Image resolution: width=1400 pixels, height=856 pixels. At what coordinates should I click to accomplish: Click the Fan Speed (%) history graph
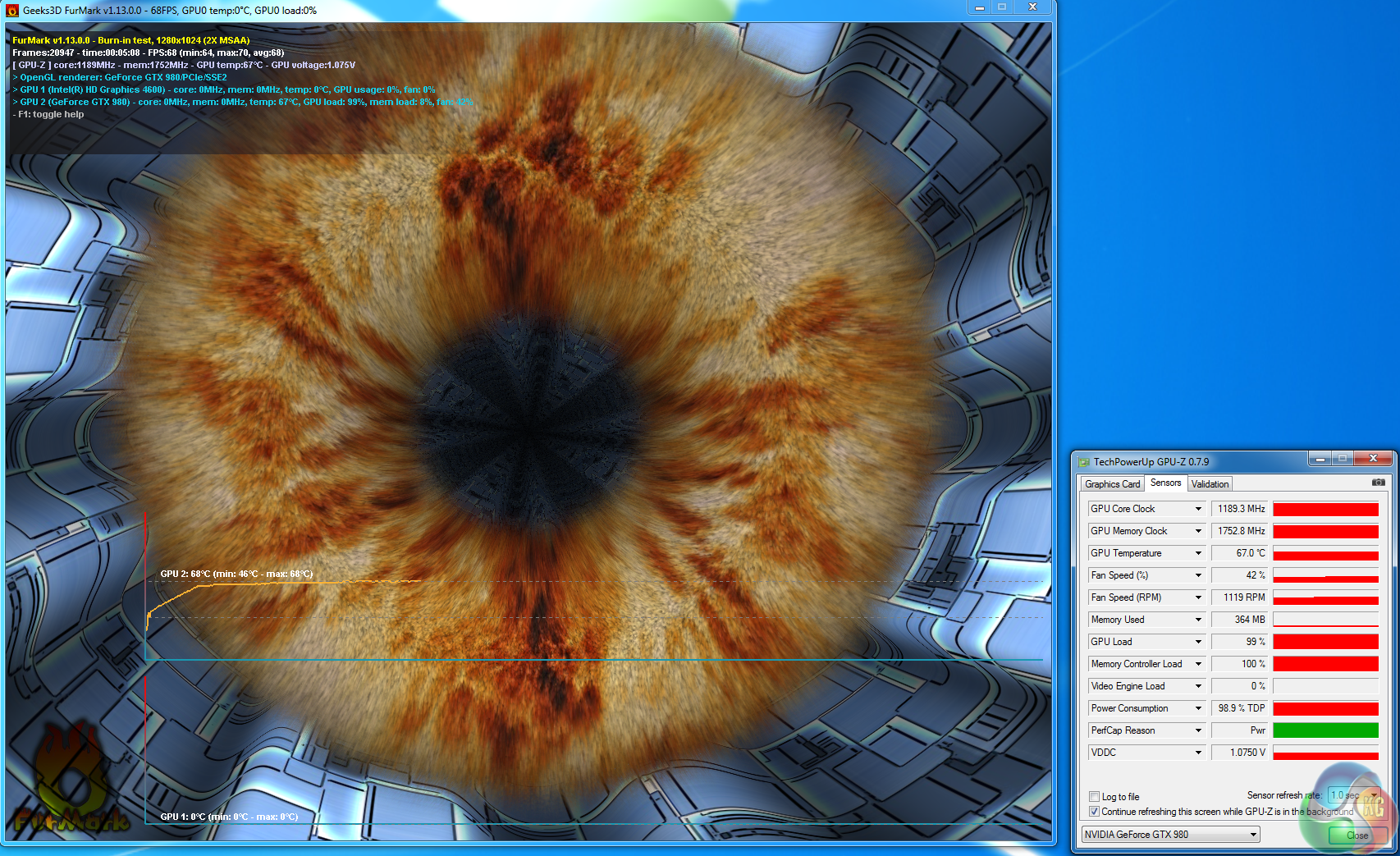[1325, 575]
